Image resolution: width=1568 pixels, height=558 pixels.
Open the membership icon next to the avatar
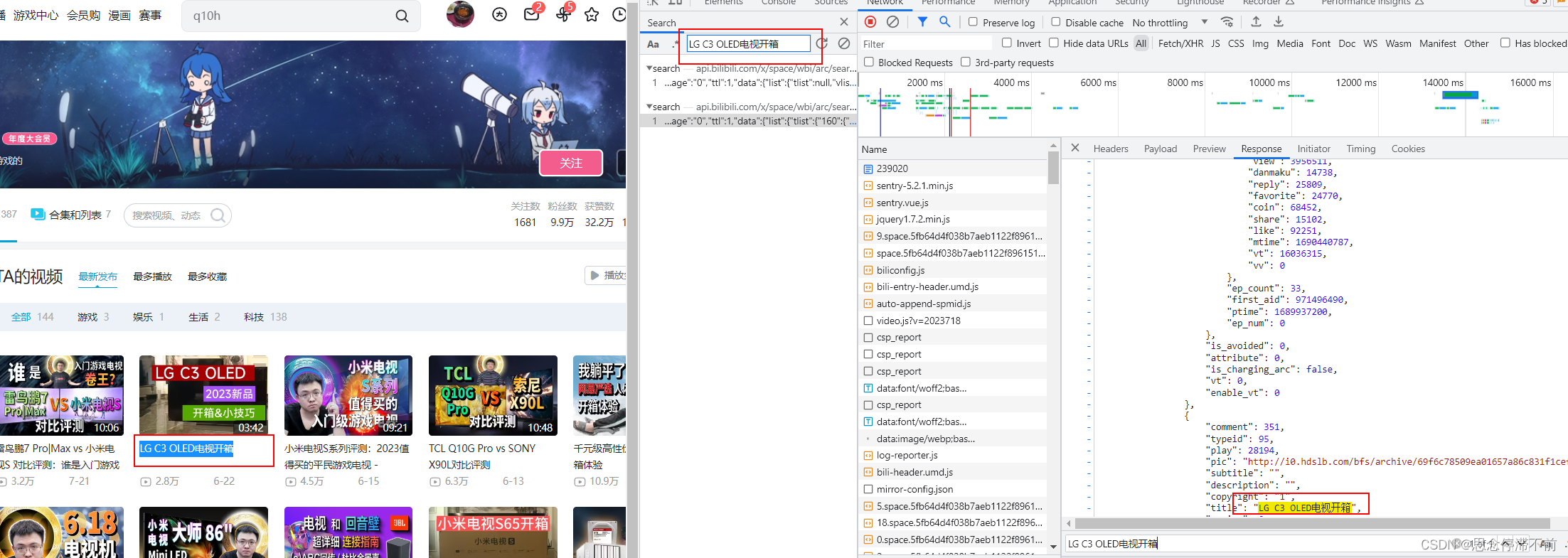click(500, 14)
